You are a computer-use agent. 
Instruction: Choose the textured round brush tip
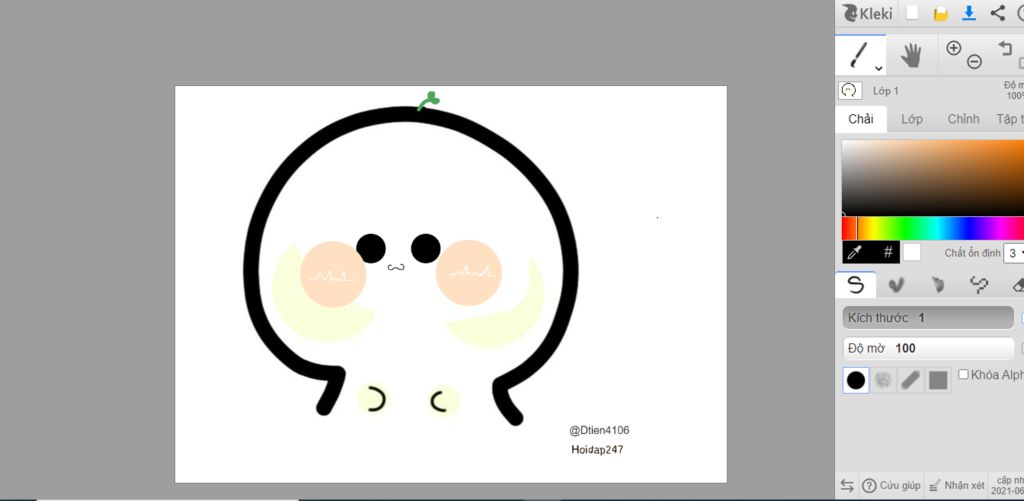[883, 380]
